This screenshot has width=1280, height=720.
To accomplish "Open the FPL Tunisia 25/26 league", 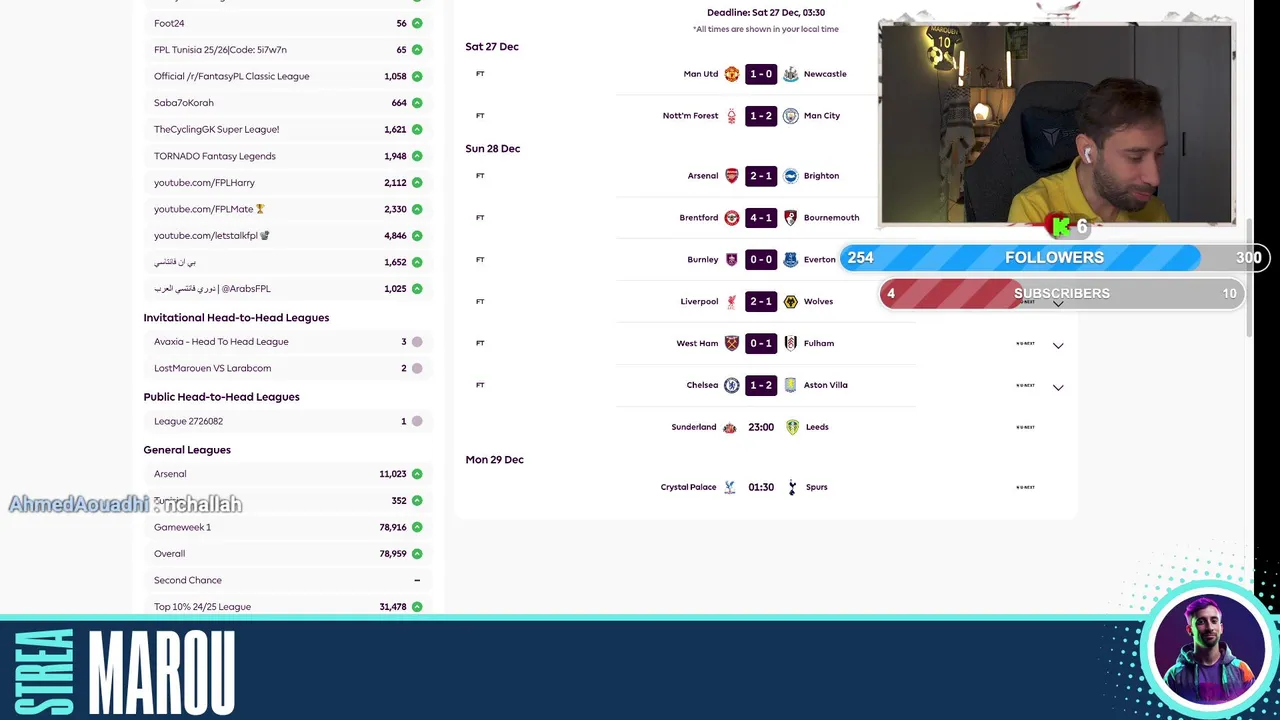I will pos(220,50).
